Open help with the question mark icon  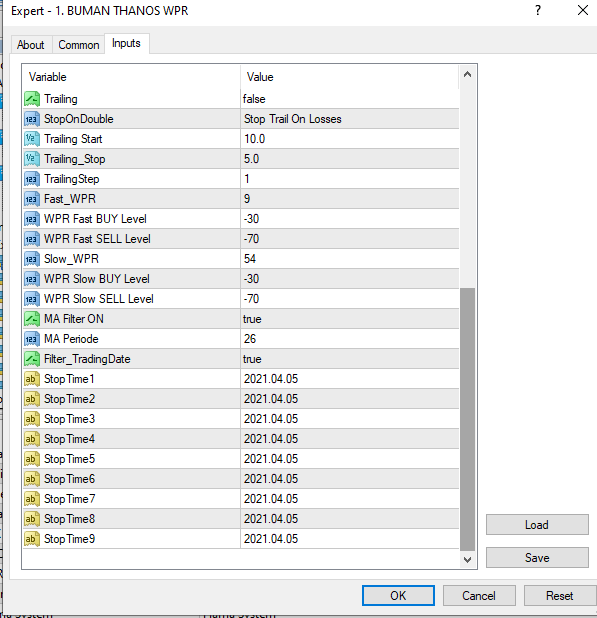[538, 10]
